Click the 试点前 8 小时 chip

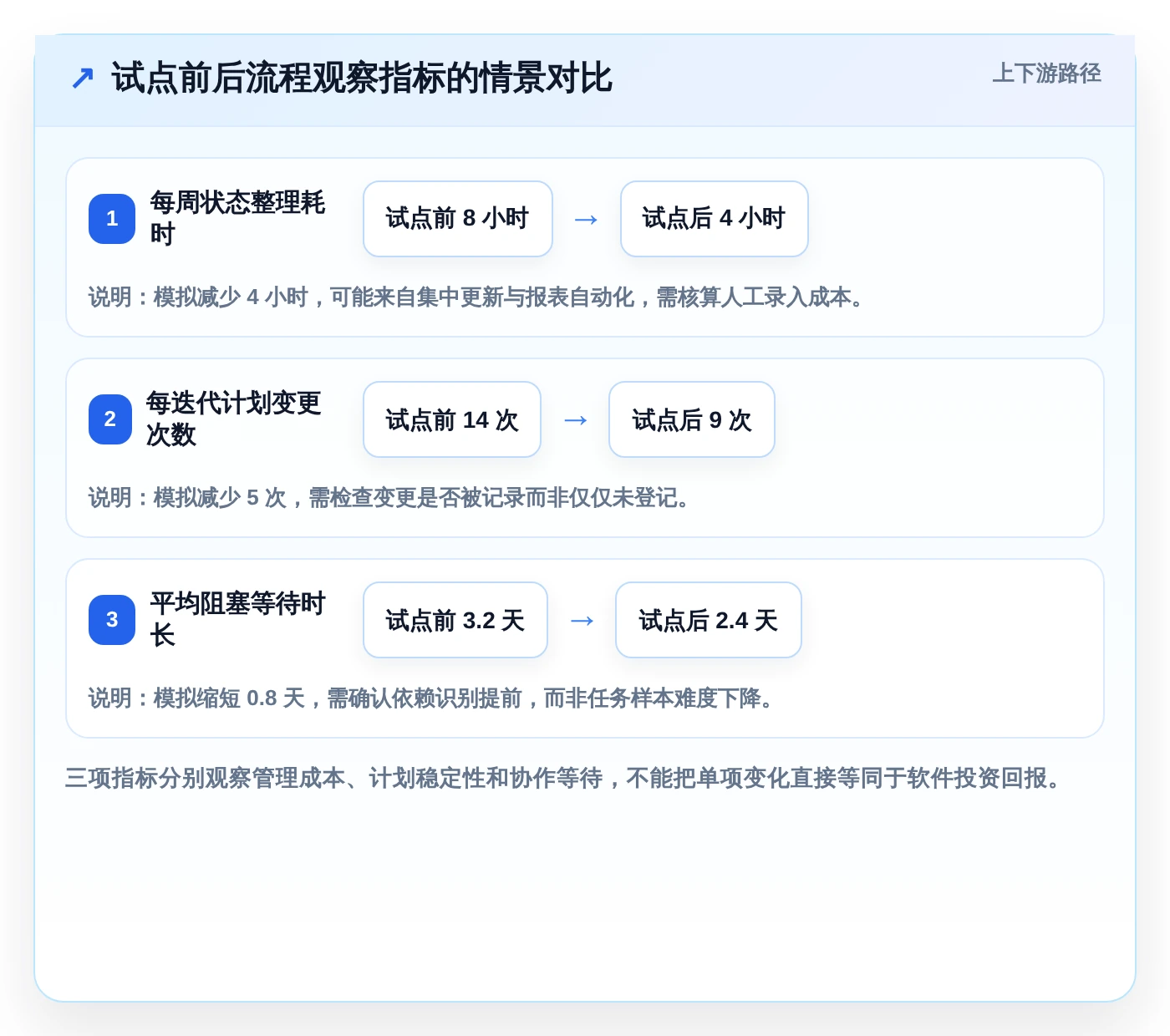point(458,219)
